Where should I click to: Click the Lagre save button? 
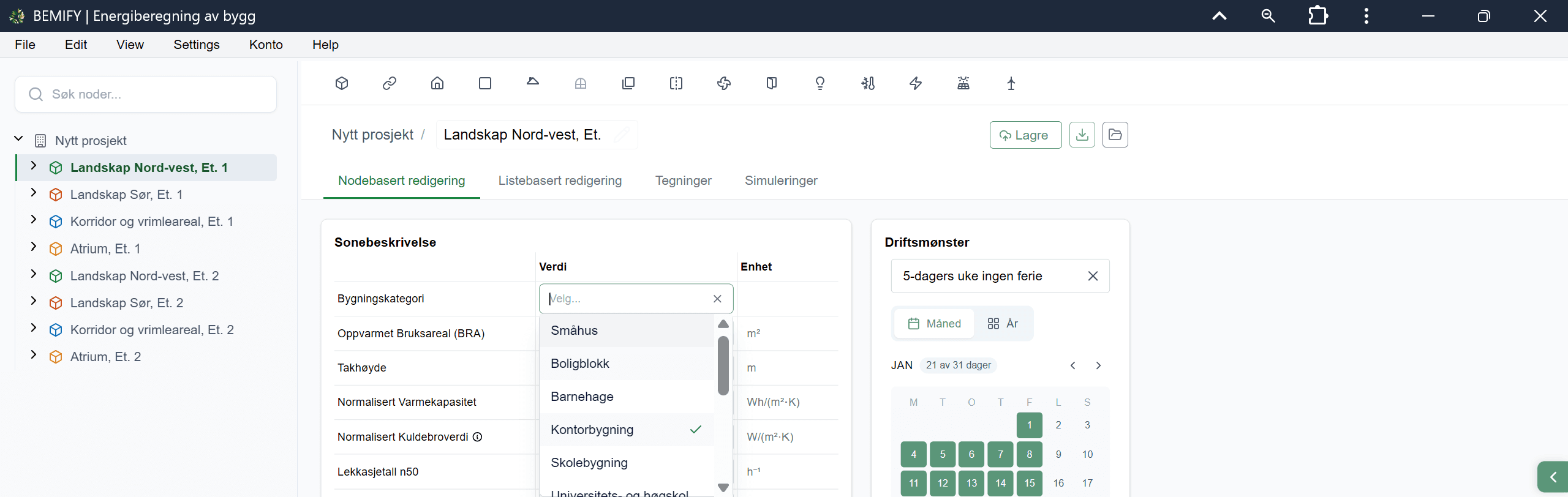click(1025, 135)
